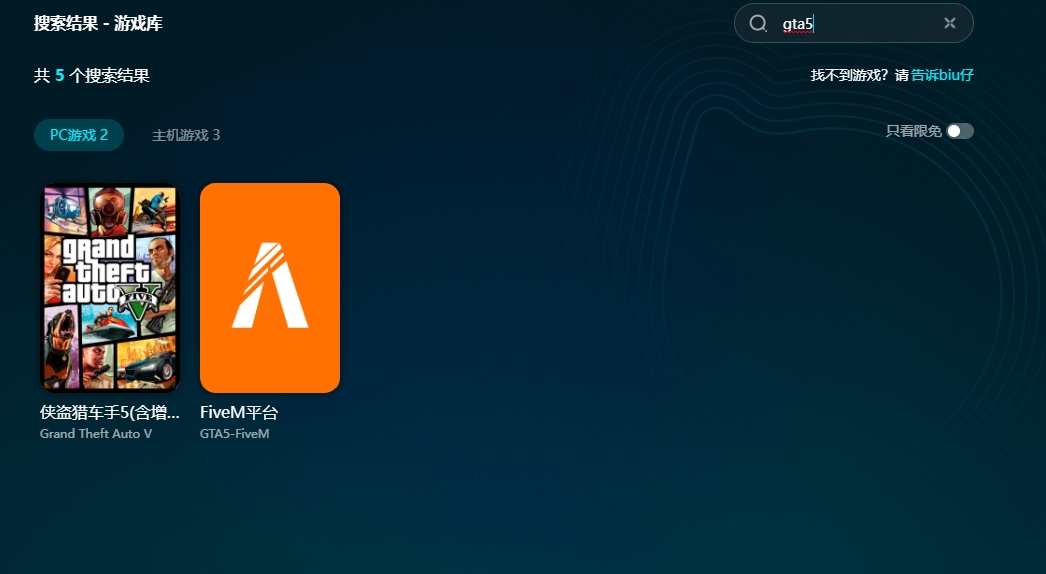Click the magnifier search icon
Screen dimensions: 1046x574
tap(758, 23)
